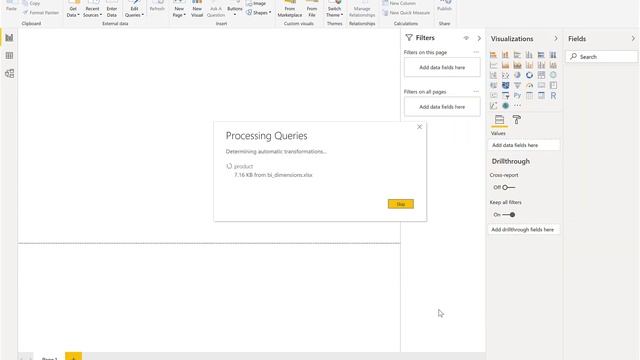The width and height of the screenshot is (640, 360).
Task: Open the Buttons dropdown in Insert group
Action: point(235,9)
